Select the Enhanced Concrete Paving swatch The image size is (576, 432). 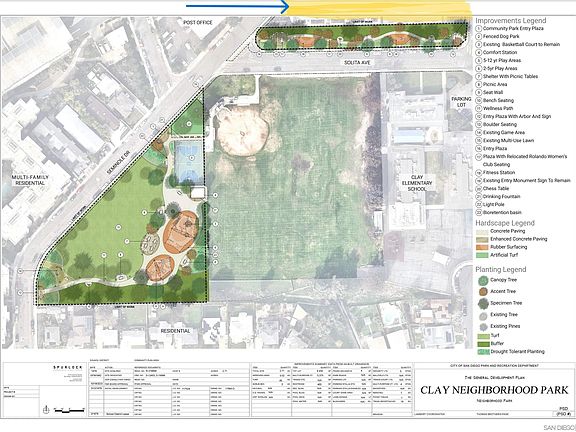pyautogui.click(x=482, y=240)
